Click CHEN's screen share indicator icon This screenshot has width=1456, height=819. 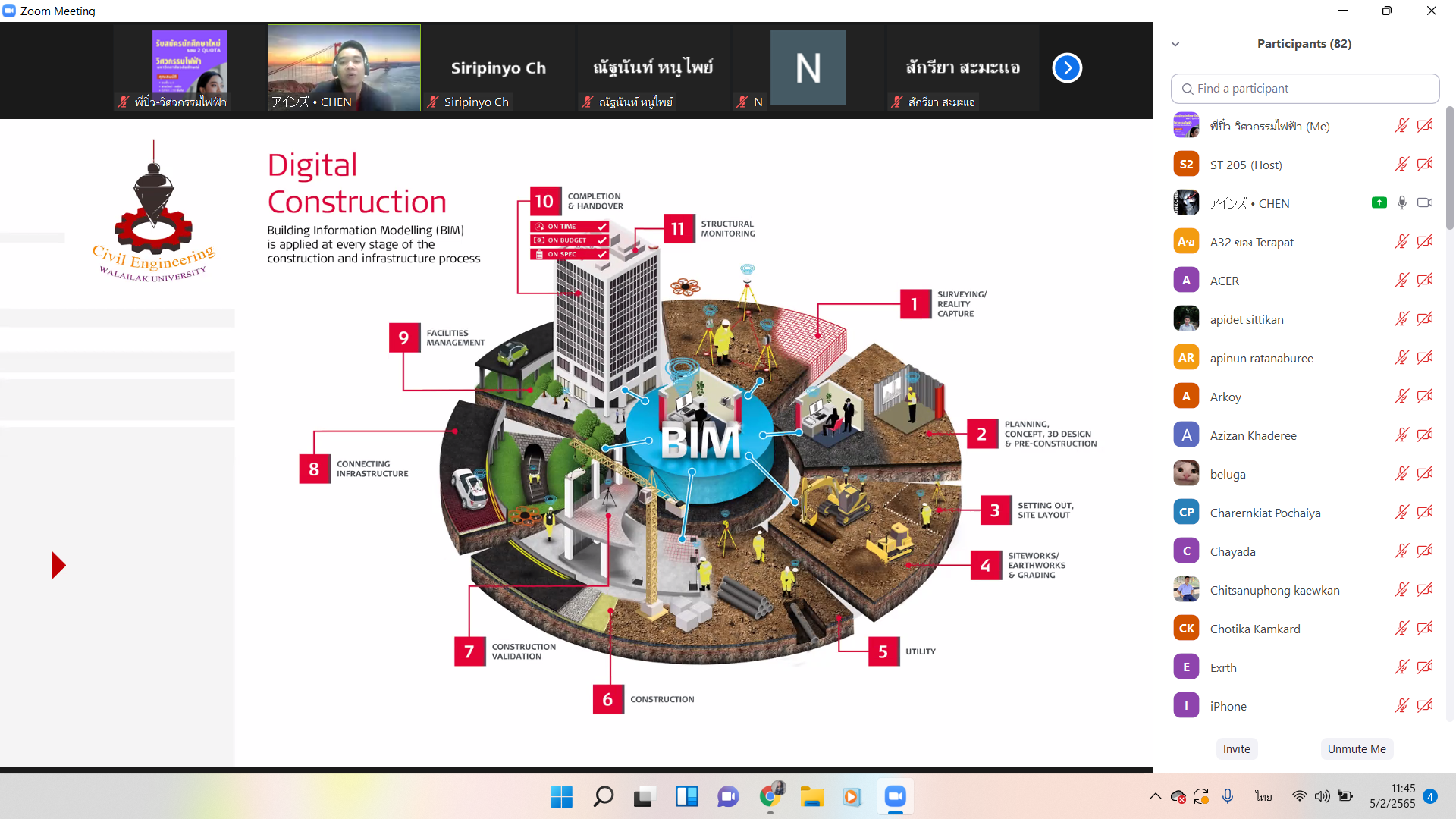[1379, 202]
